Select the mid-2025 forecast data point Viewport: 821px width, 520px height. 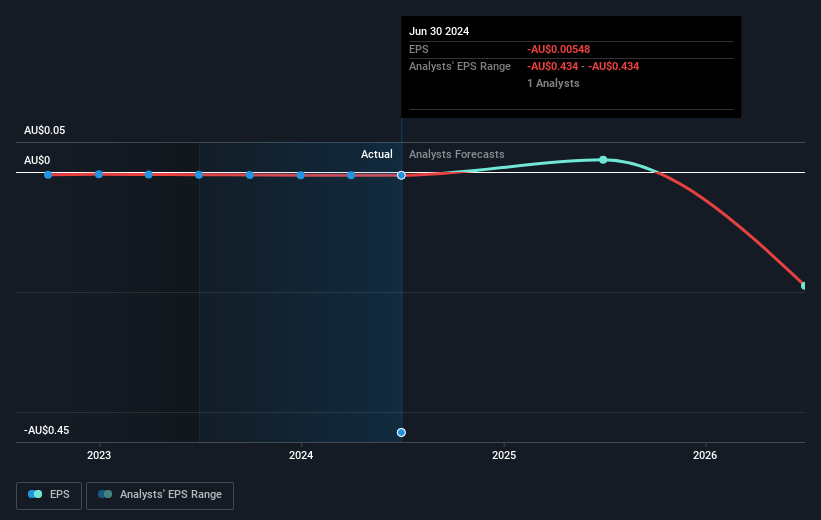(x=603, y=160)
